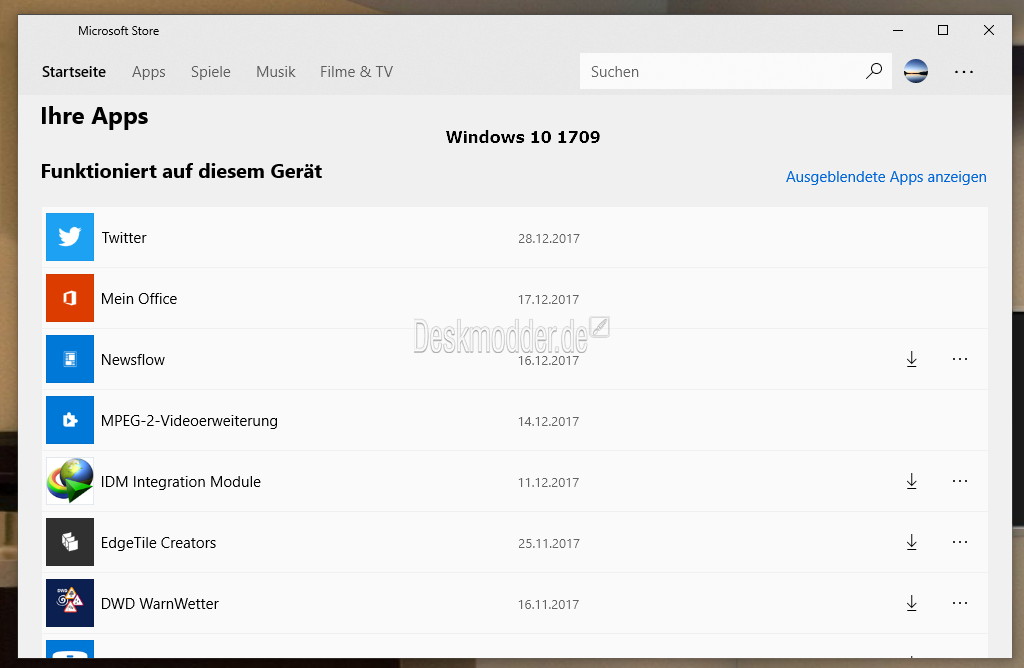
Task: Click the Ausgeblendete Apps anzeigen link
Action: (886, 177)
